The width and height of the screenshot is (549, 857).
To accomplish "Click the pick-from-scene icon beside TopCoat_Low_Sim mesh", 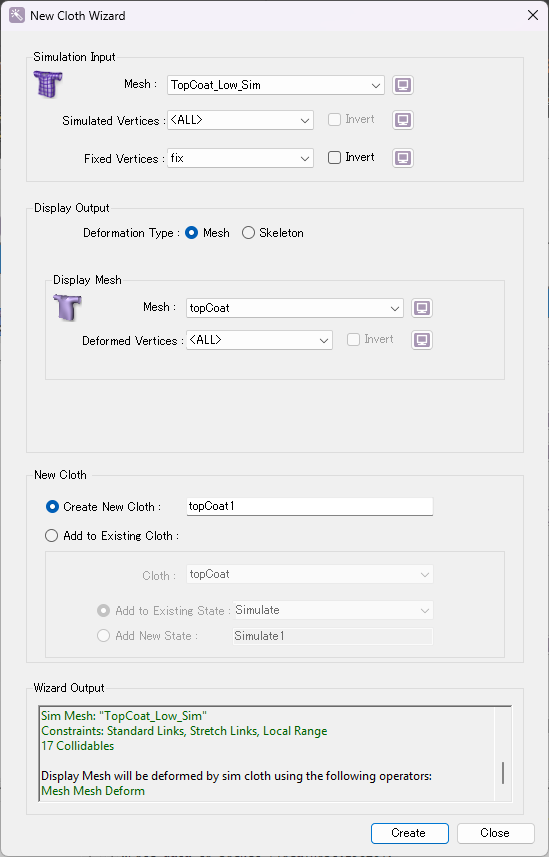I will [403, 85].
